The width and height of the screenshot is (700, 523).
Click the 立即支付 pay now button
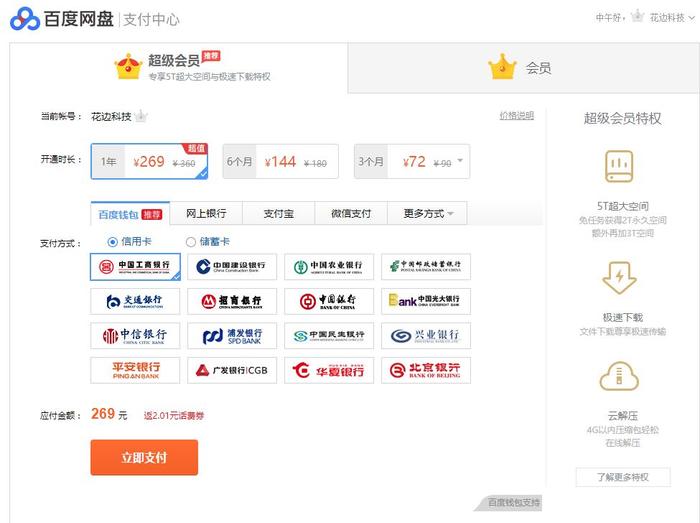pyautogui.click(x=144, y=457)
